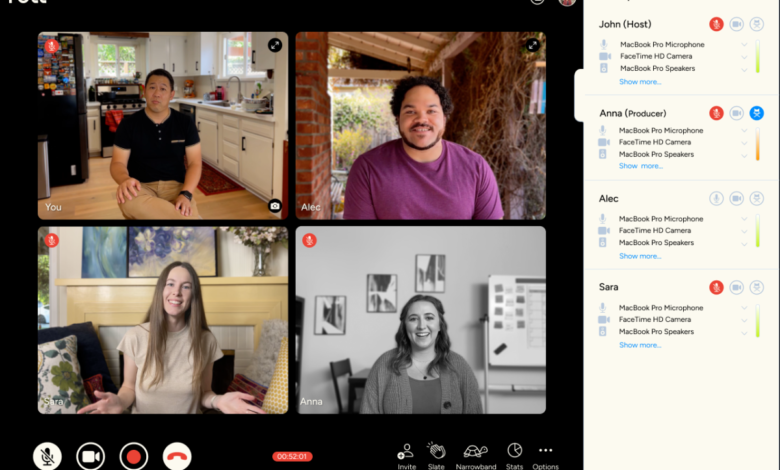Viewport: 780px width, 470px height.
Task: Open Anna's FaceTime HD Camera dropdown
Action: [744, 142]
